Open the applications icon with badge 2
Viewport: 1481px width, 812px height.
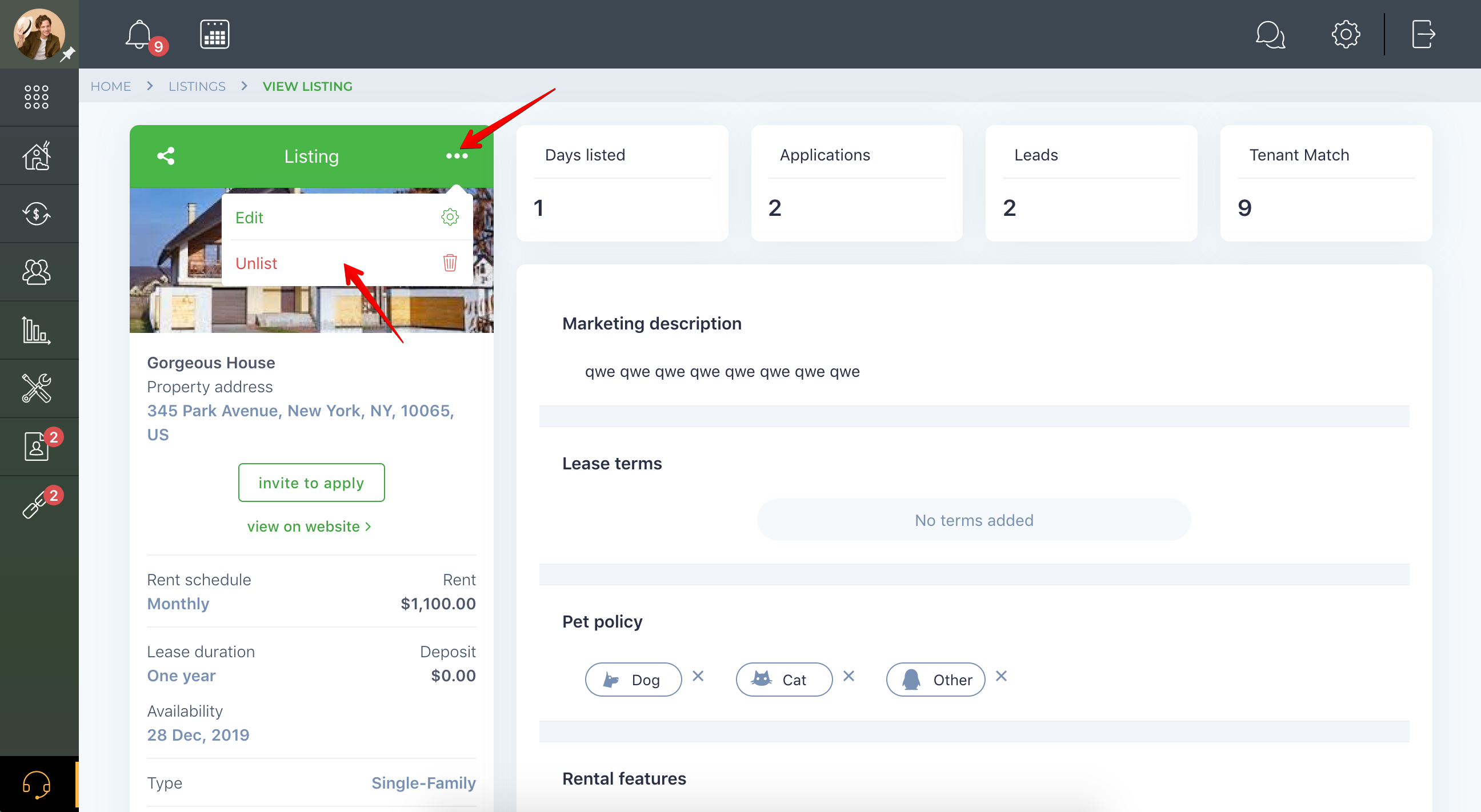(x=37, y=447)
